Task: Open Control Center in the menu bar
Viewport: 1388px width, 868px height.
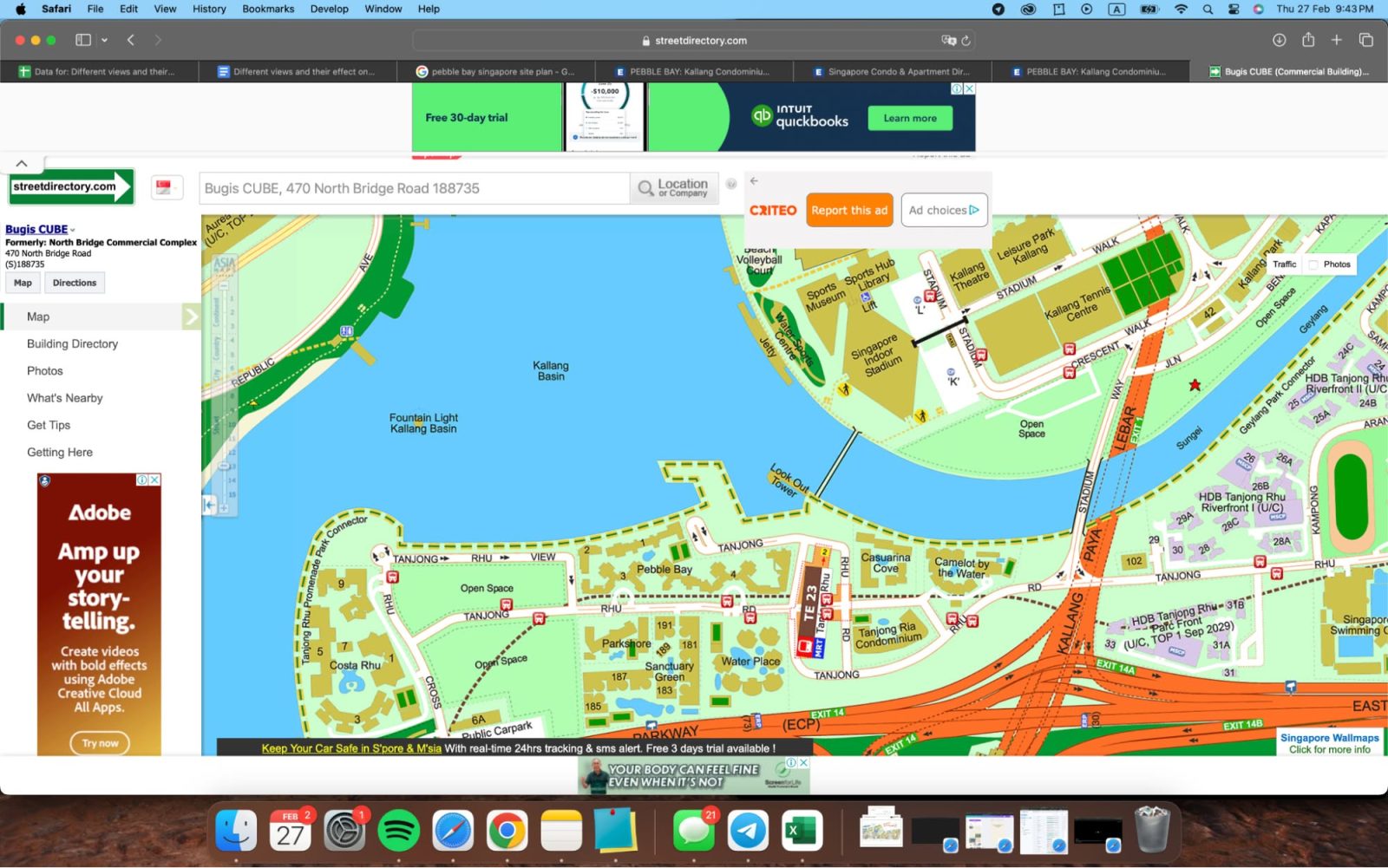Action: [1234, 9]
